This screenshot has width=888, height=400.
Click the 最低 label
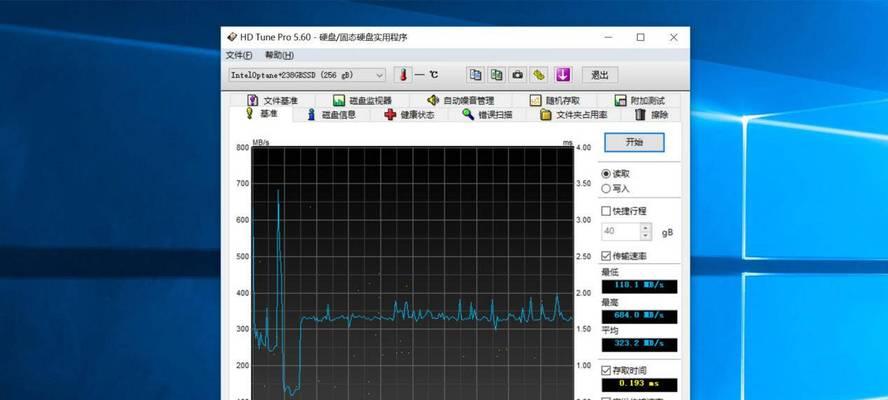pyautogui.click(x=610, y=273)
